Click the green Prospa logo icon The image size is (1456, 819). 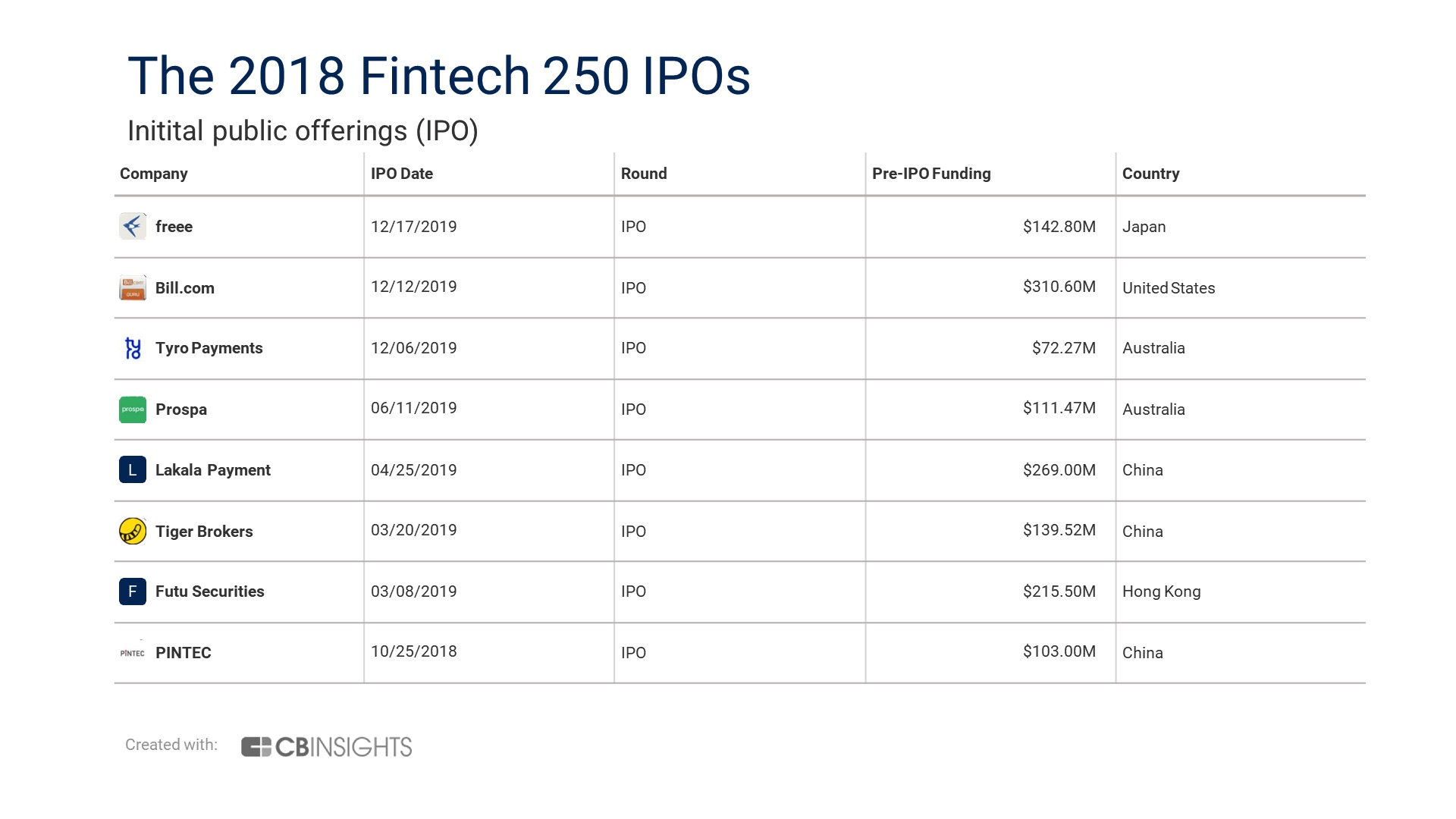133,409
